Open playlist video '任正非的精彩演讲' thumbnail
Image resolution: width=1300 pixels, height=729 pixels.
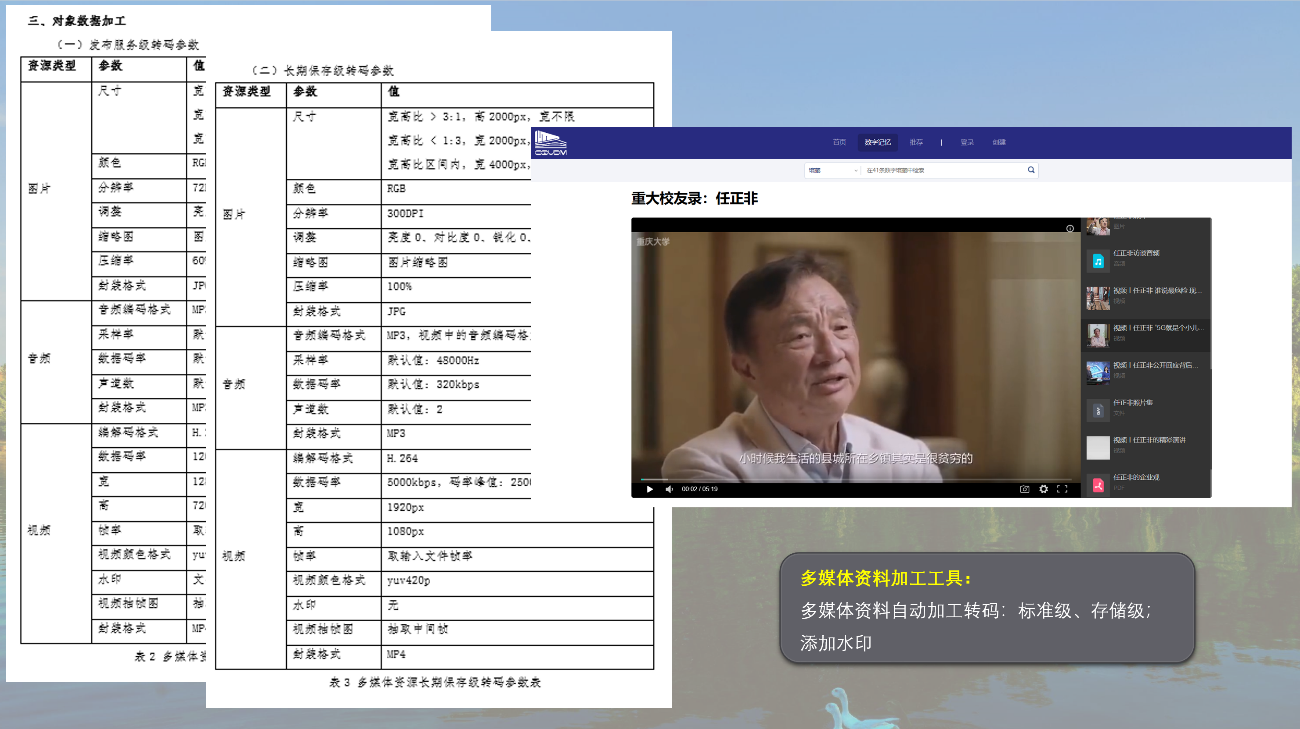(1098, 447)
